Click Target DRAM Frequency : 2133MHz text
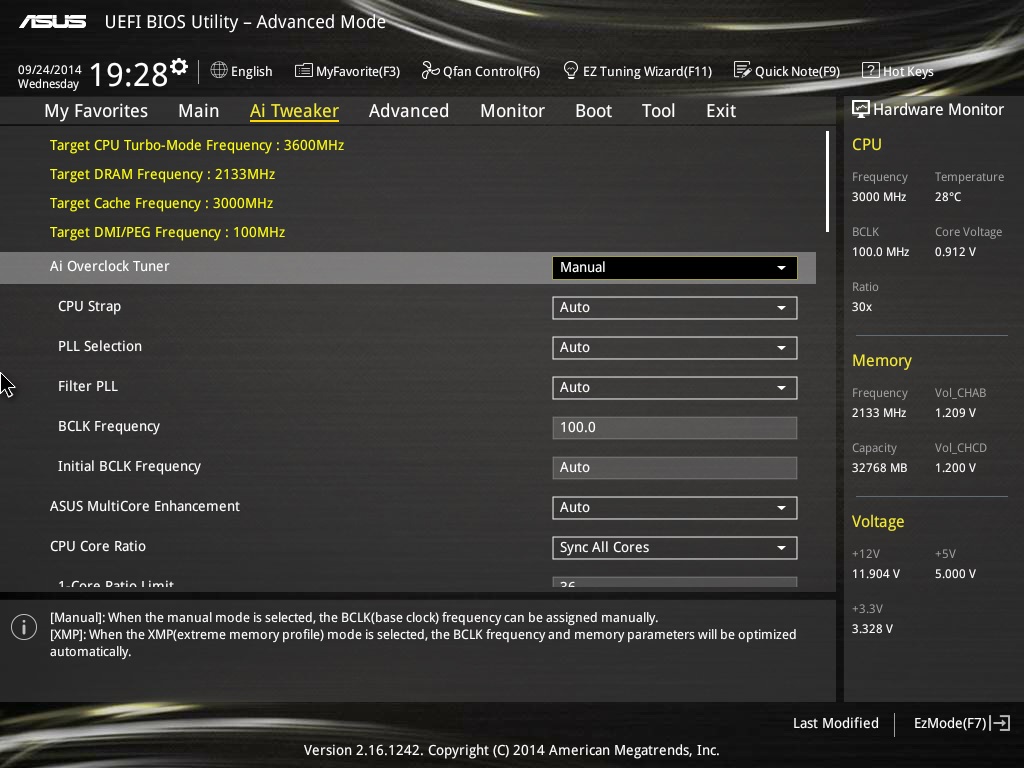 [163, 174]
